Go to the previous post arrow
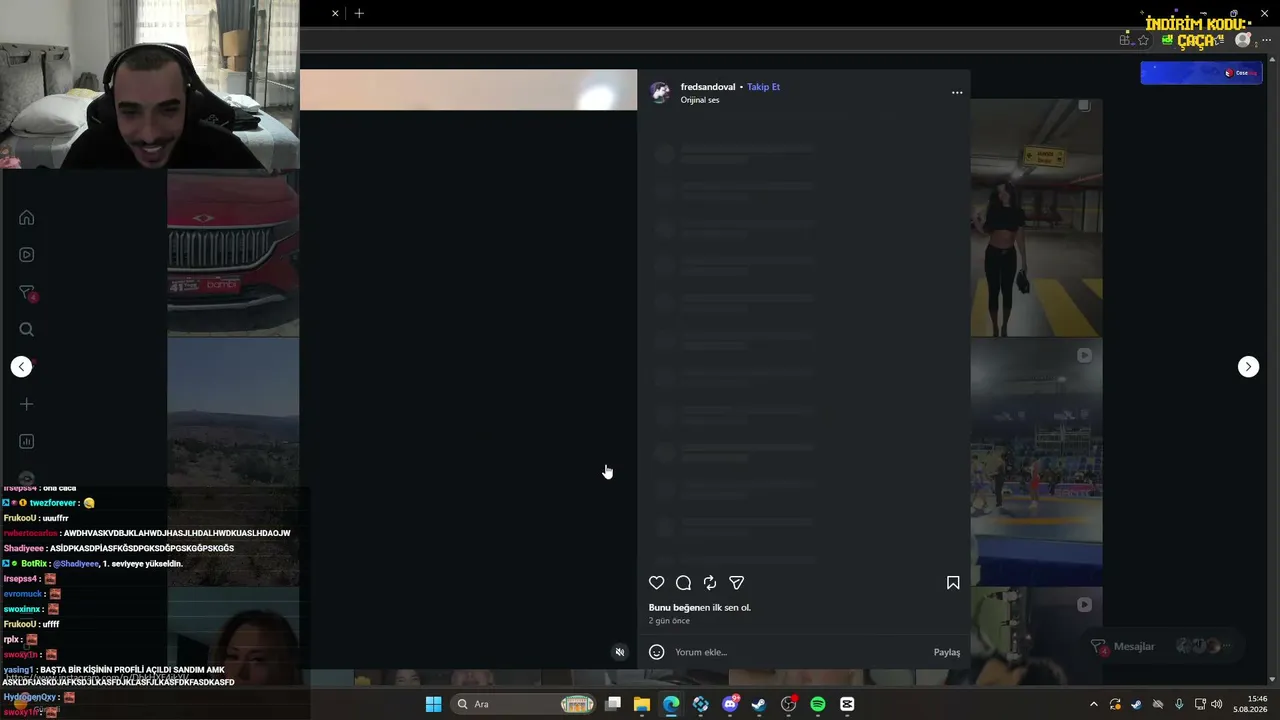1280x720 pixels. (x=21, y=367)
